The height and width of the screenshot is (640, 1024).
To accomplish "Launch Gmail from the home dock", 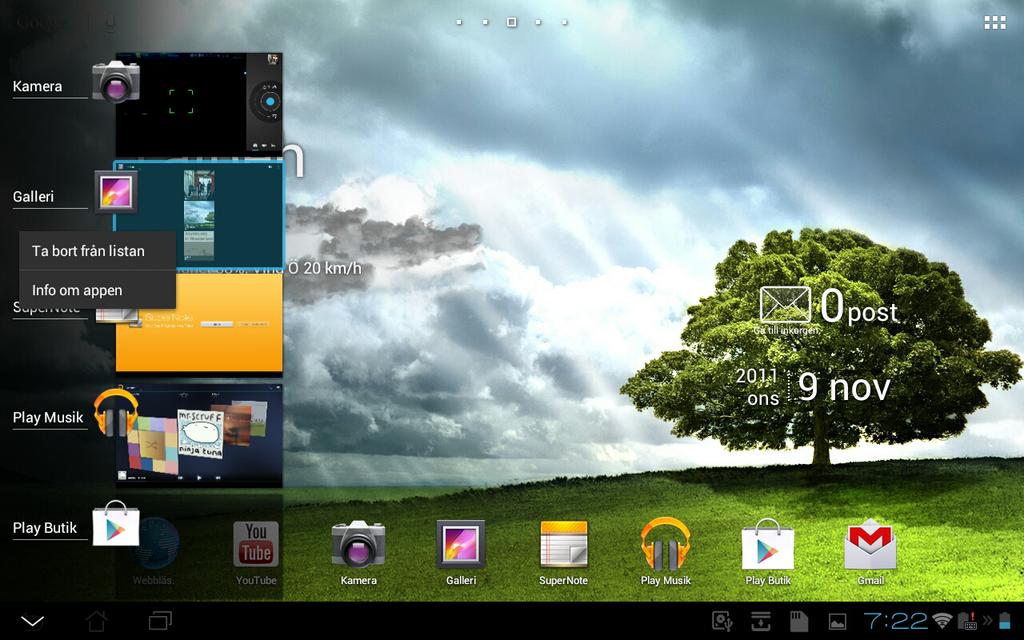I will [x=870, y=552].
